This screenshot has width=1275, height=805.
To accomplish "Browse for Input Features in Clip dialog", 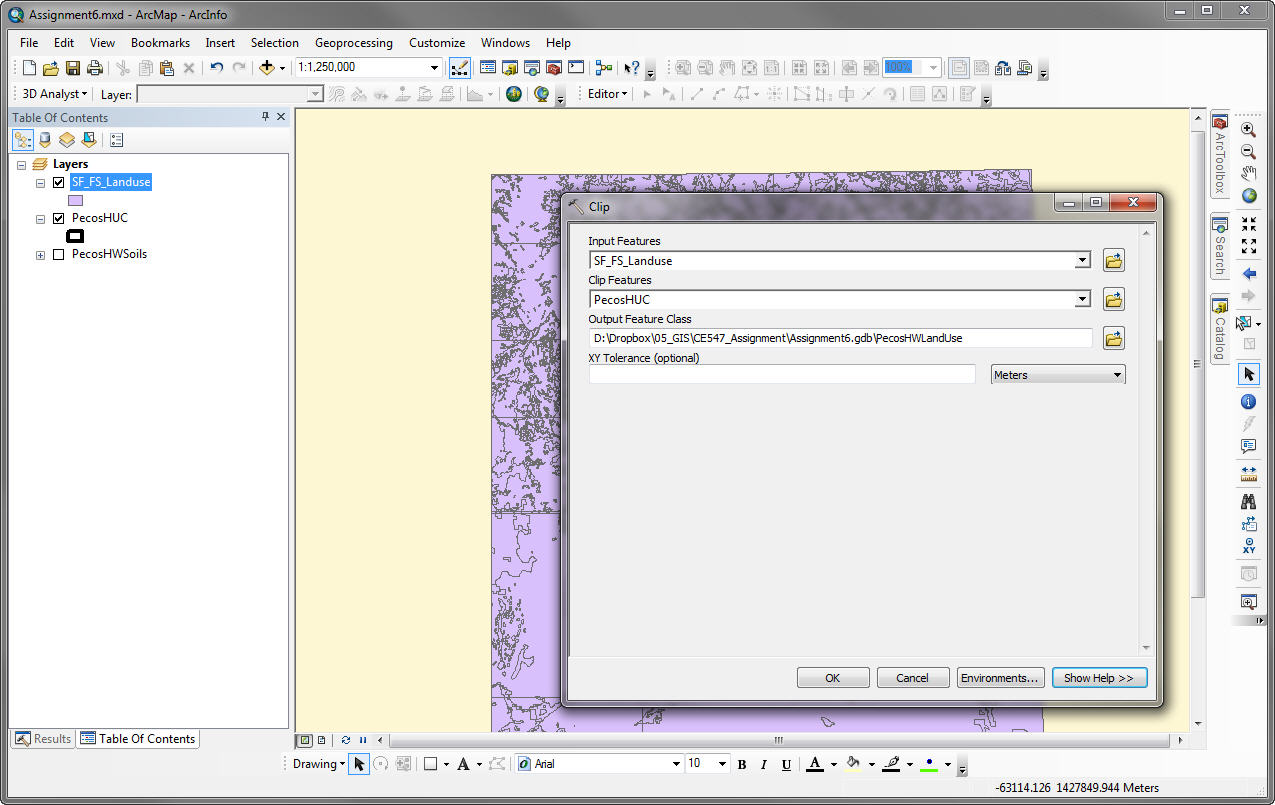I will click(1114, 261).
